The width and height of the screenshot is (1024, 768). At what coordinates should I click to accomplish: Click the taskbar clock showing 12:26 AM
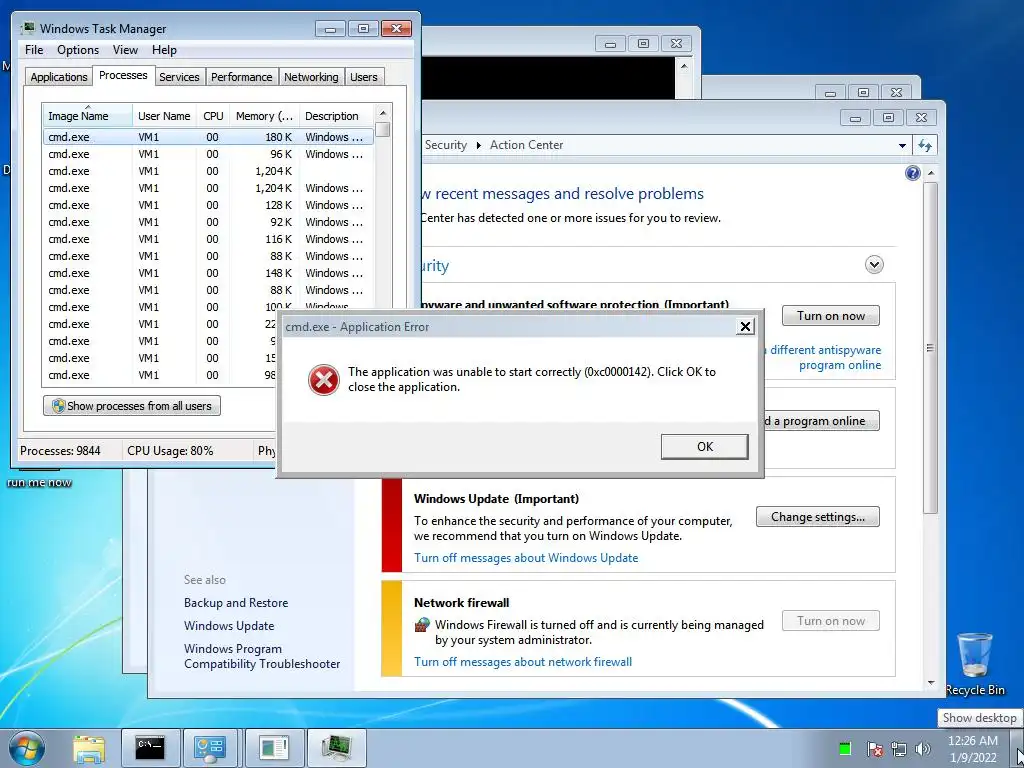972,749
